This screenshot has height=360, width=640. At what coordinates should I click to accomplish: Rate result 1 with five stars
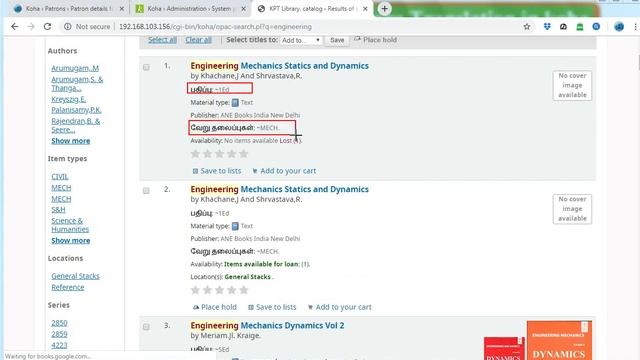(244, 154)
